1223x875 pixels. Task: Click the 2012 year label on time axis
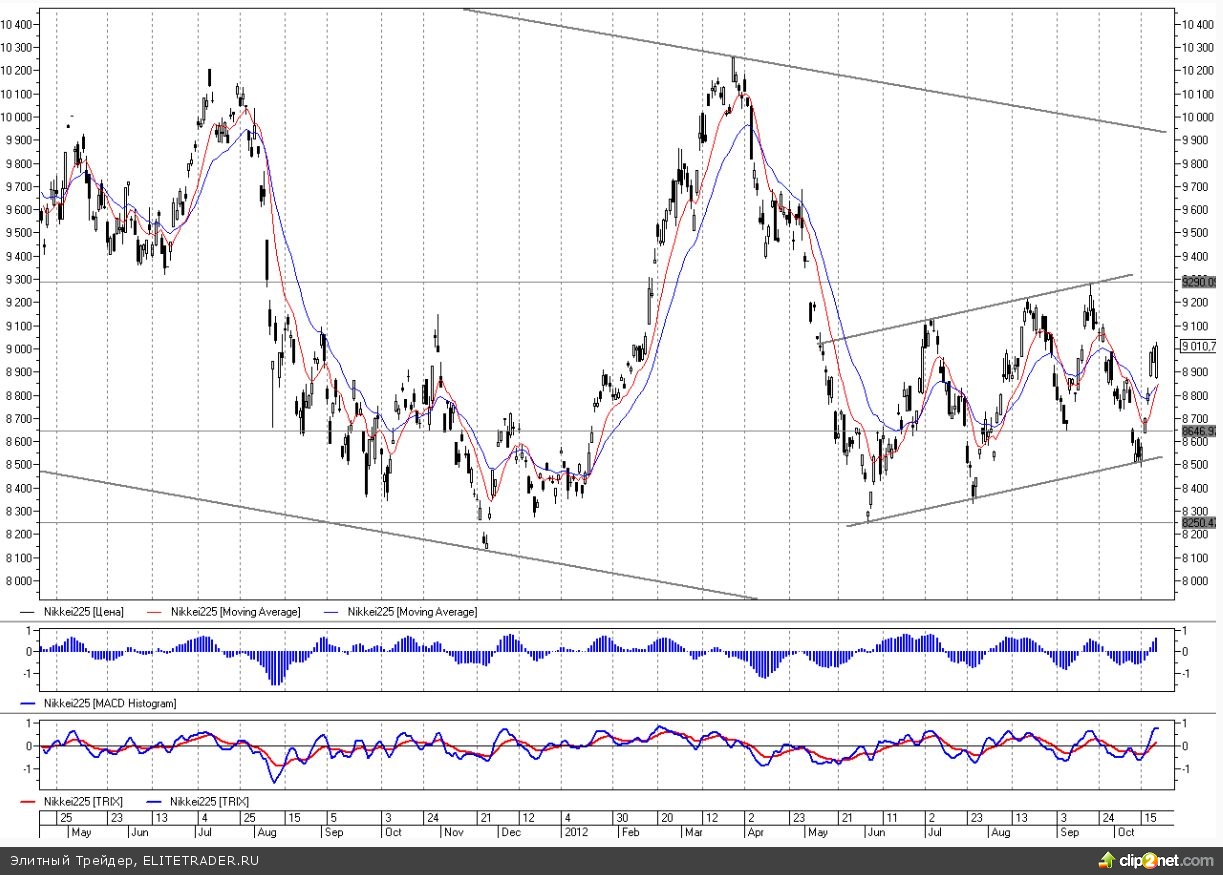577,831
